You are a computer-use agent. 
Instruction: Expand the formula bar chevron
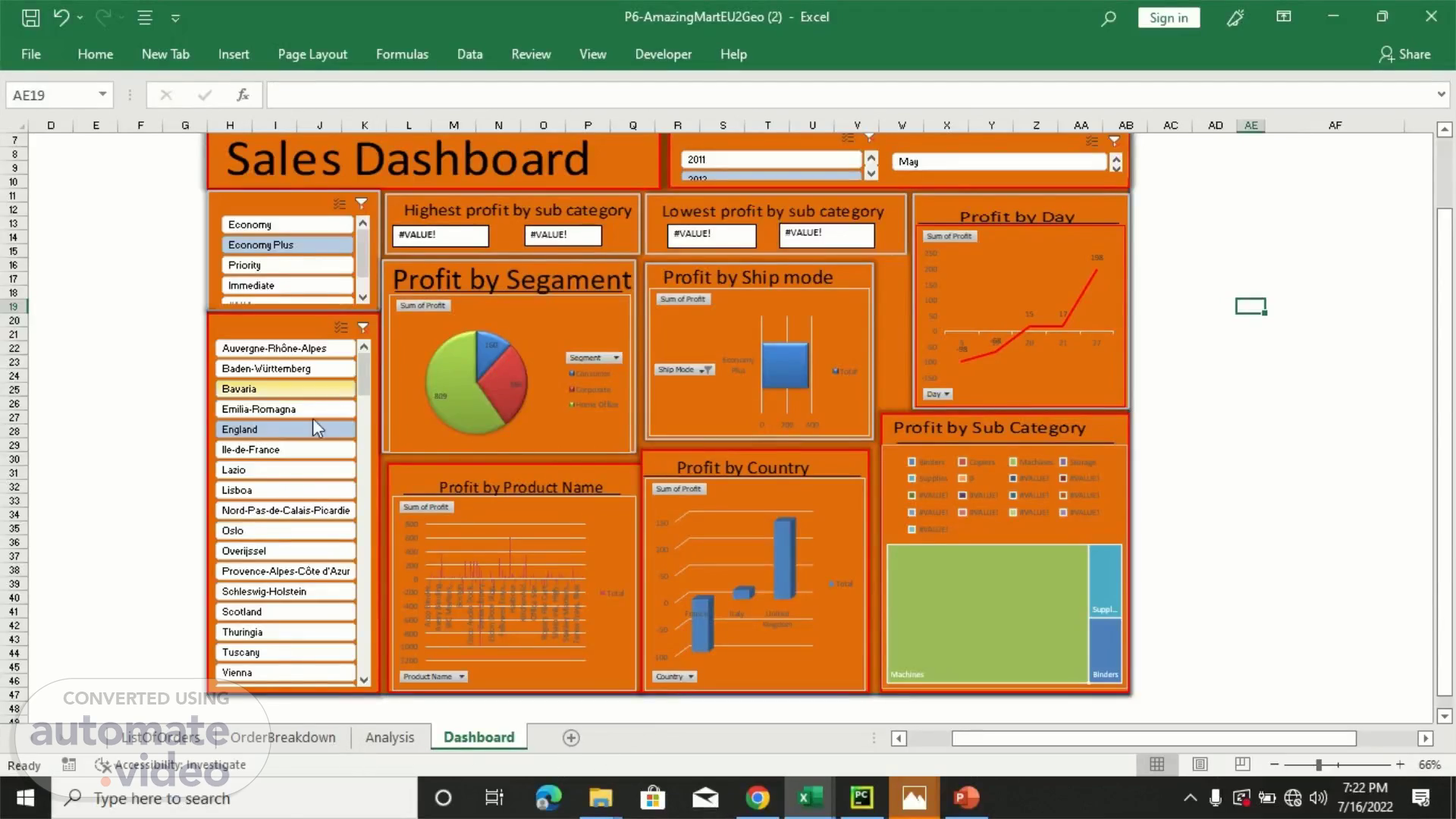coord(1441,94)
